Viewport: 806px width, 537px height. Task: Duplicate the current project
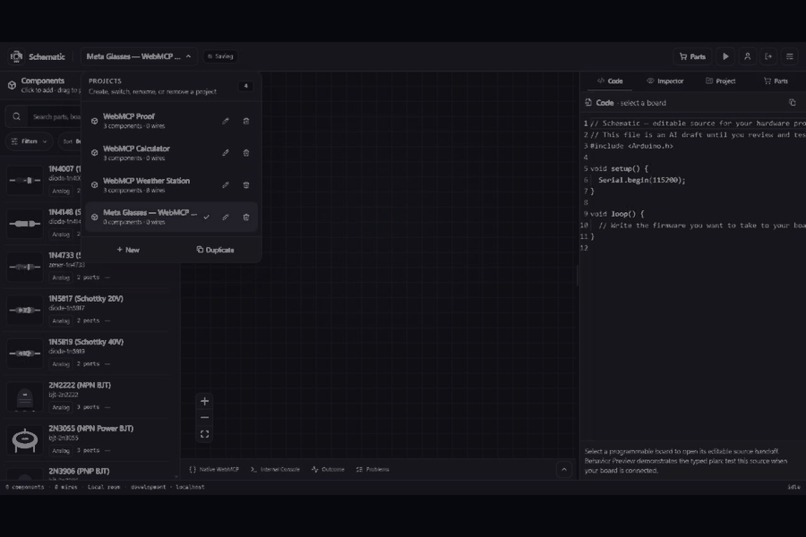(215, 250)
